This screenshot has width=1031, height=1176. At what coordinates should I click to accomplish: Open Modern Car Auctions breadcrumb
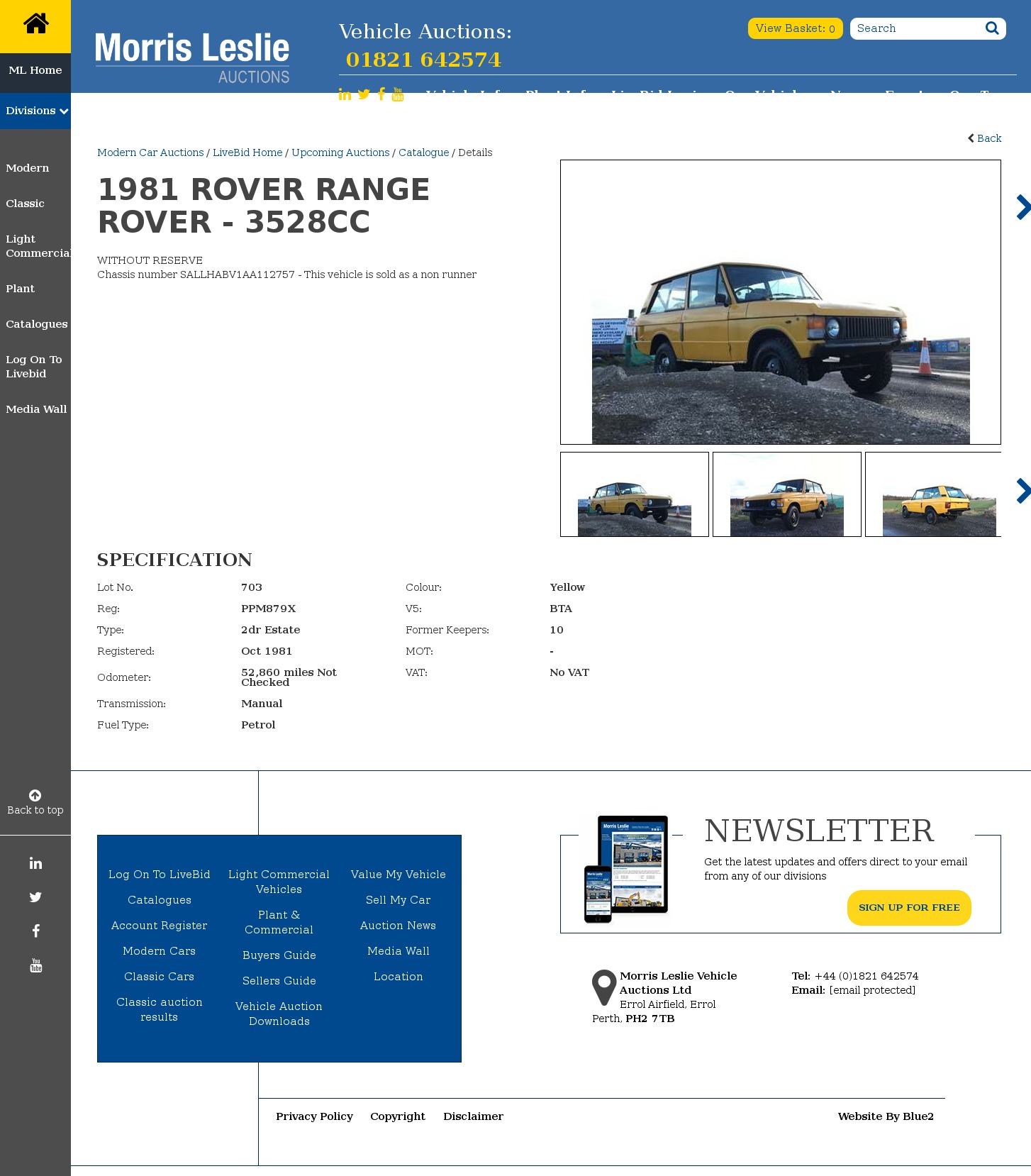[x=150, y=152]
